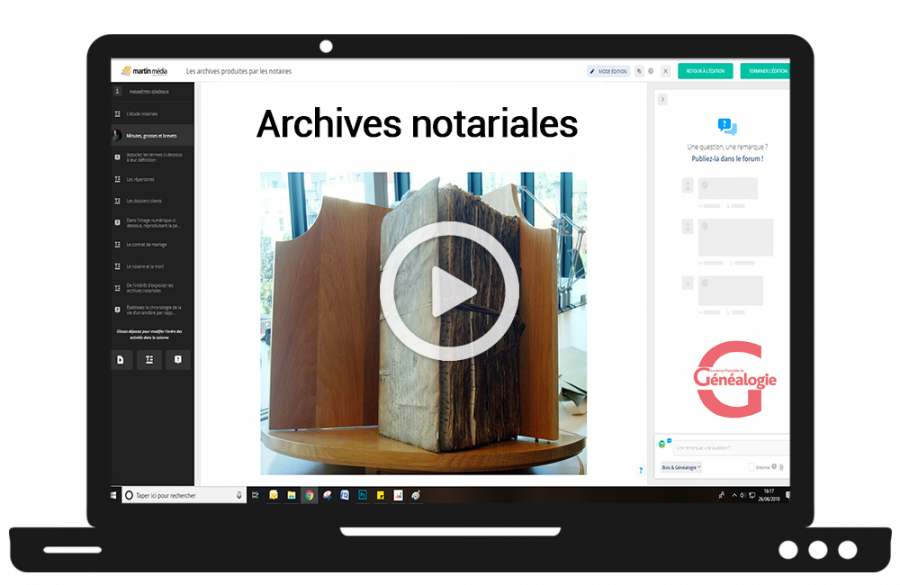Screen dimensions: 900x585
Task: Show hidden system tray icons
Action: 734,495
